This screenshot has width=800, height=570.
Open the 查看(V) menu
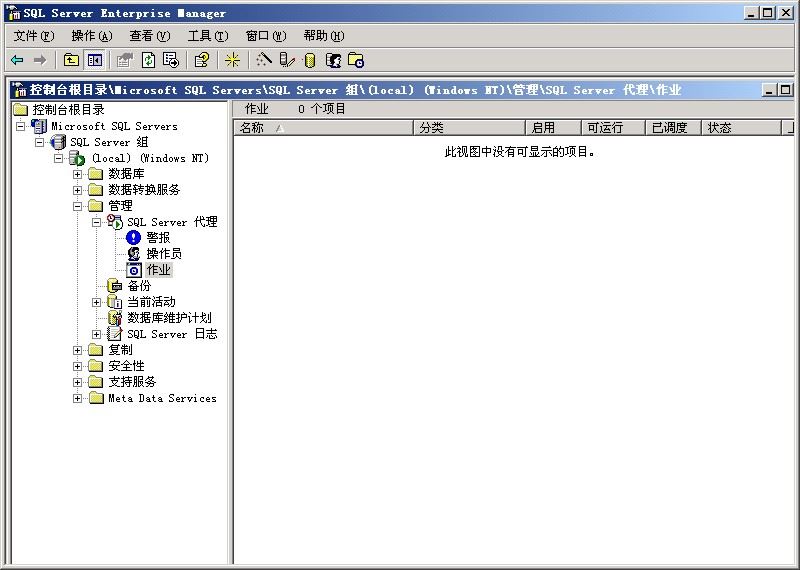(149, 36)
